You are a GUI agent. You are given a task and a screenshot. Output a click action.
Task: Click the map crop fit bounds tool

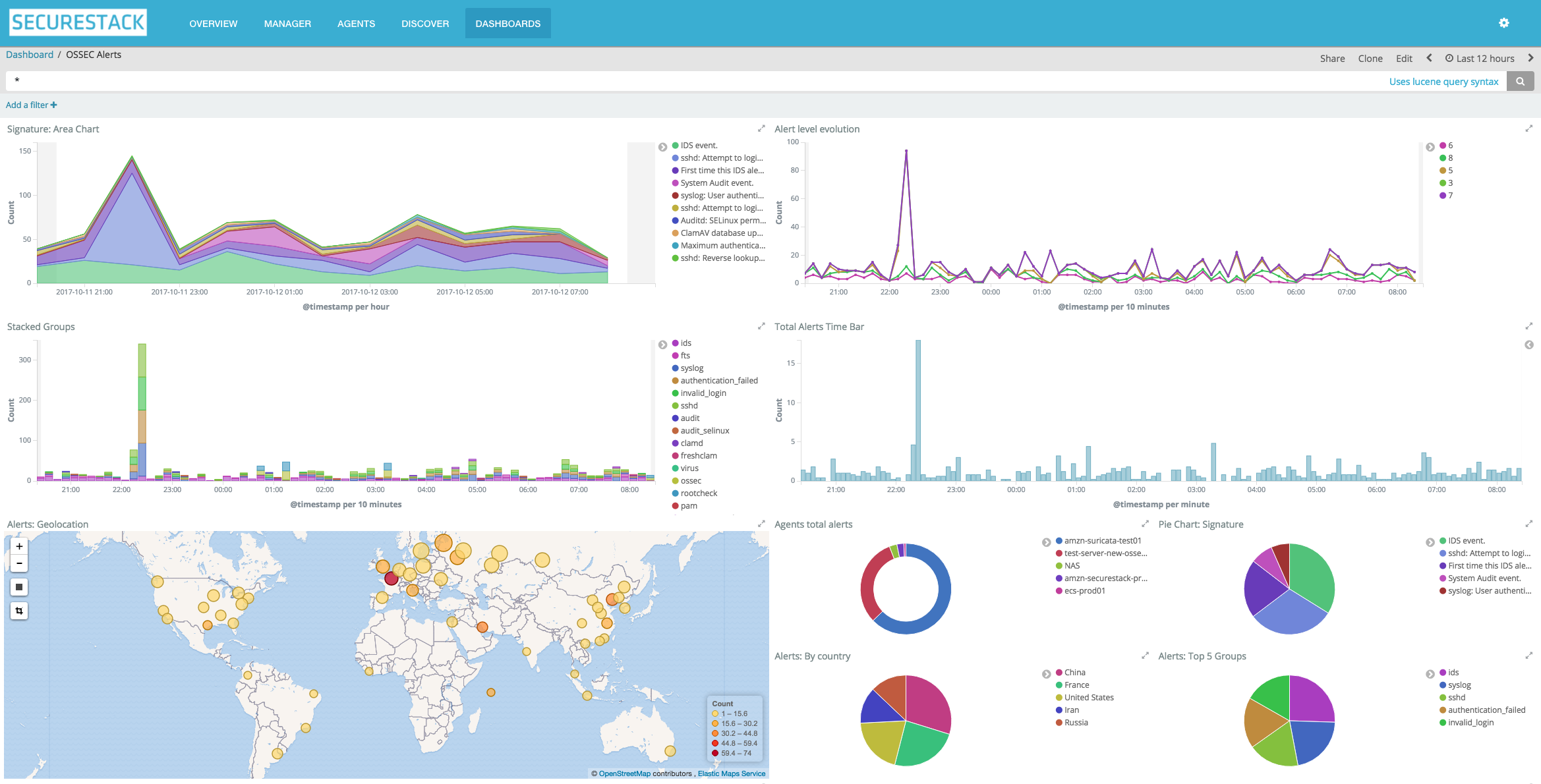[19, 611]
